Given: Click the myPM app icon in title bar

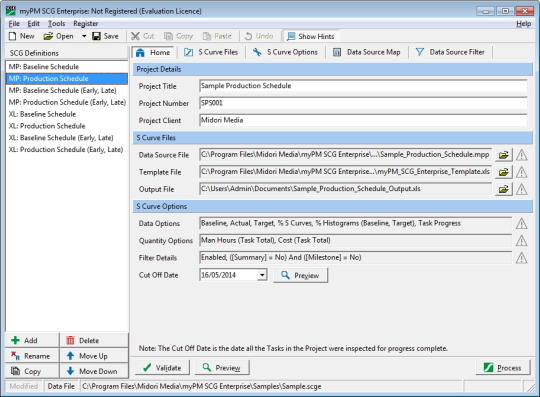Looking at the screenshot, I should [11, 11].
